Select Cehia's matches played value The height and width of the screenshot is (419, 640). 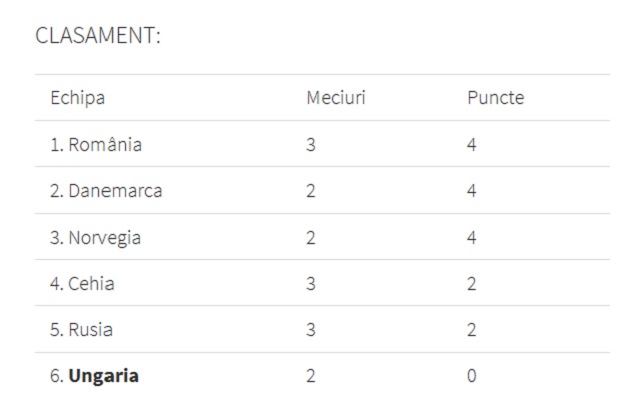tap(311, 283)
